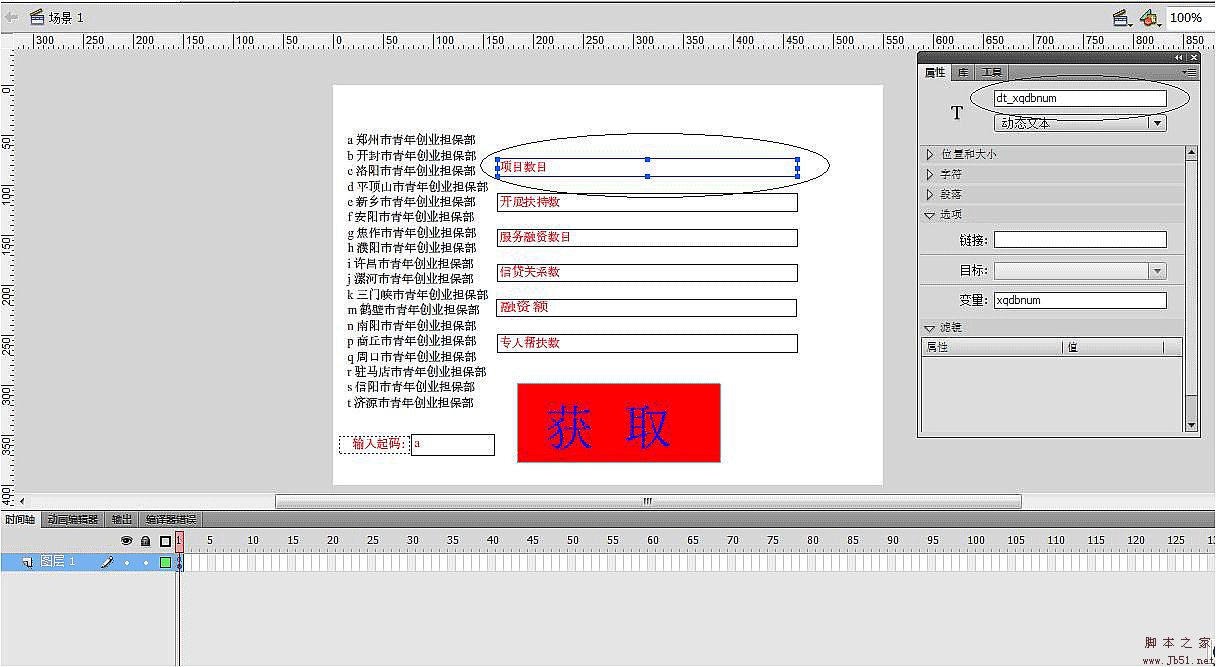
Task: Switch to the 库 tab
Action: coord(962,72)
